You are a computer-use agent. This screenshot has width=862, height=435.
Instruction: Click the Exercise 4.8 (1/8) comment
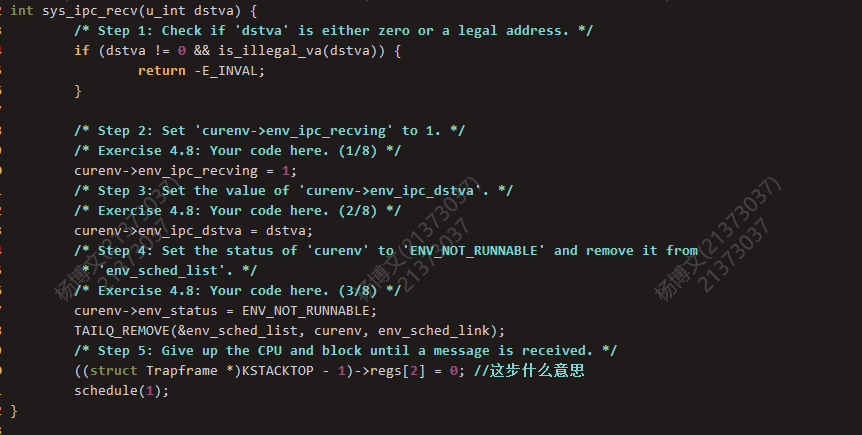pos(237,151)
